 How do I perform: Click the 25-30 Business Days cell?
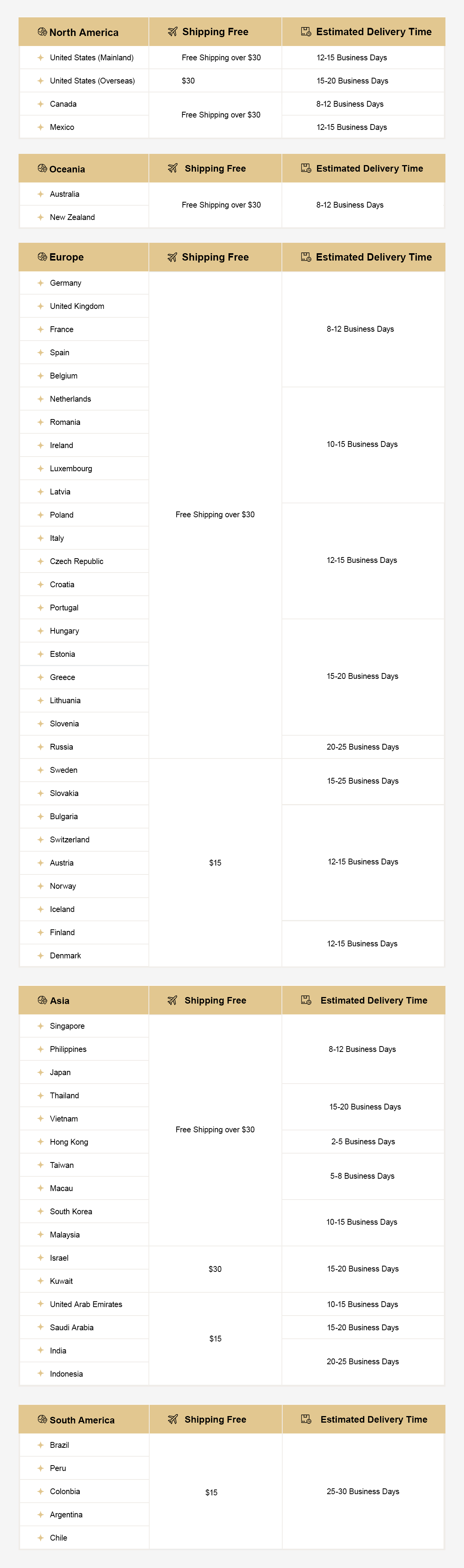click(x=363, y=1492)
